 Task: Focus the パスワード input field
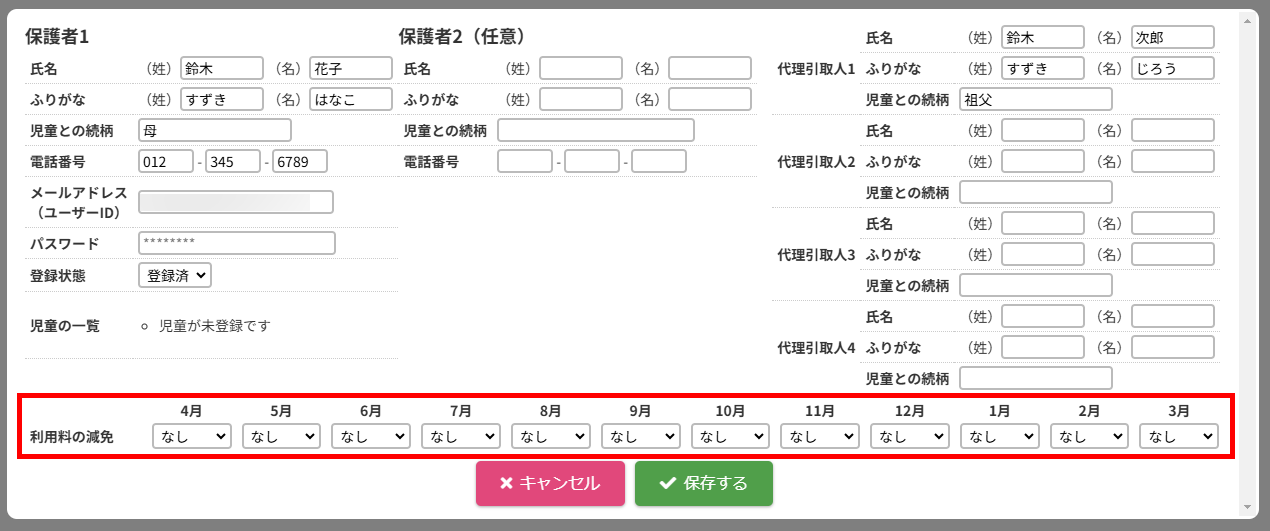[x=237, y=243]
